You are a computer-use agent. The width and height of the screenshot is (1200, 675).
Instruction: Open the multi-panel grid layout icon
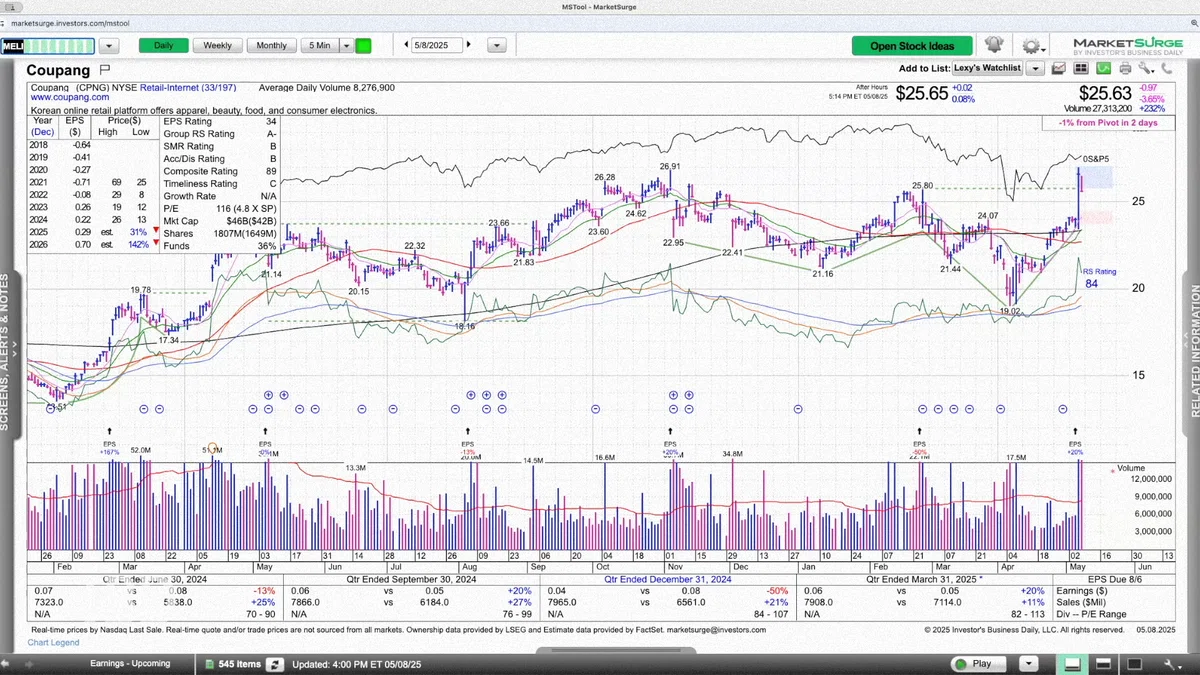[x=1080, y=68]
